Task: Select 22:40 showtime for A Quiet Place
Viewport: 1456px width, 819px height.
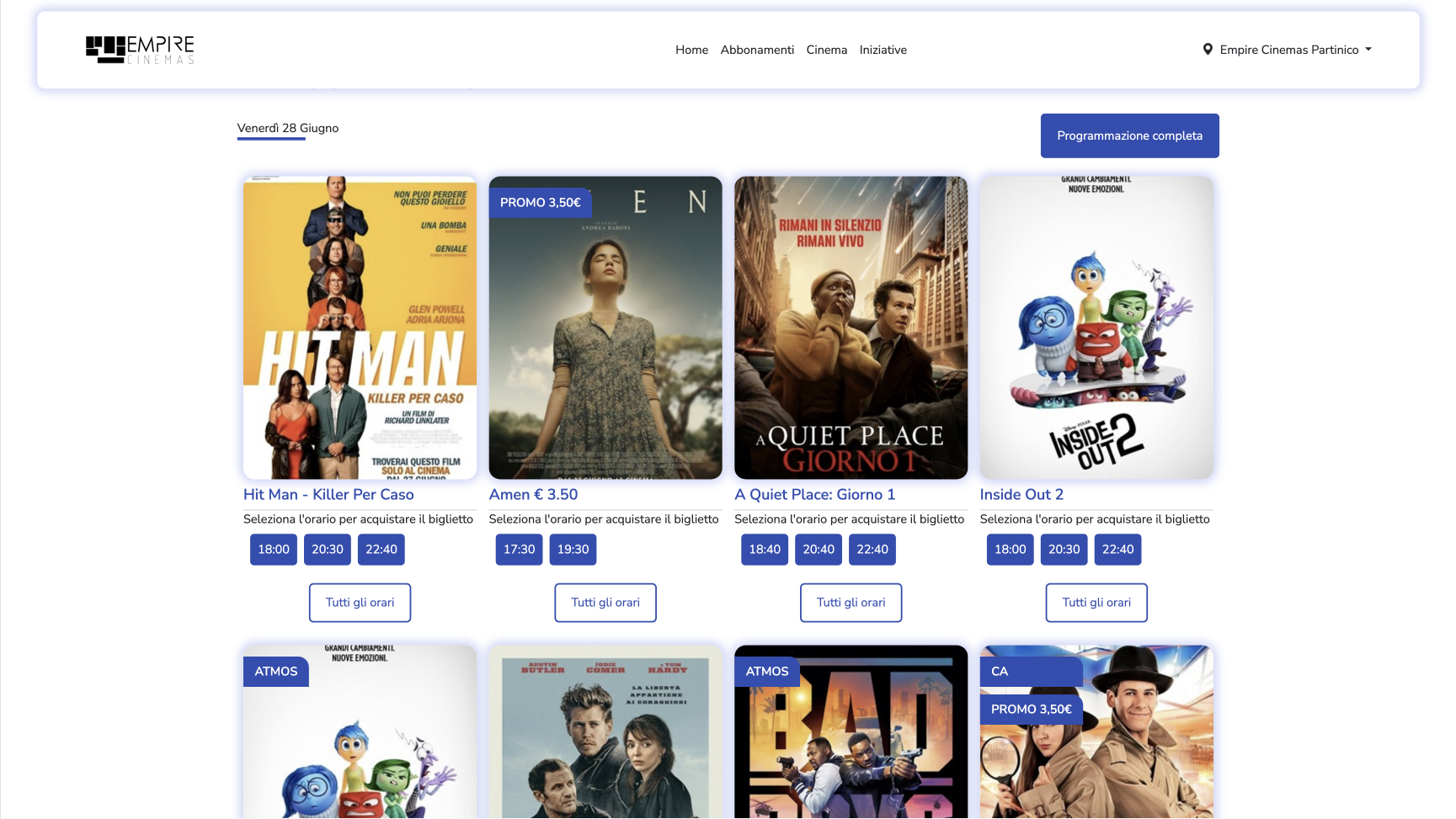Action: coord(872,550)
